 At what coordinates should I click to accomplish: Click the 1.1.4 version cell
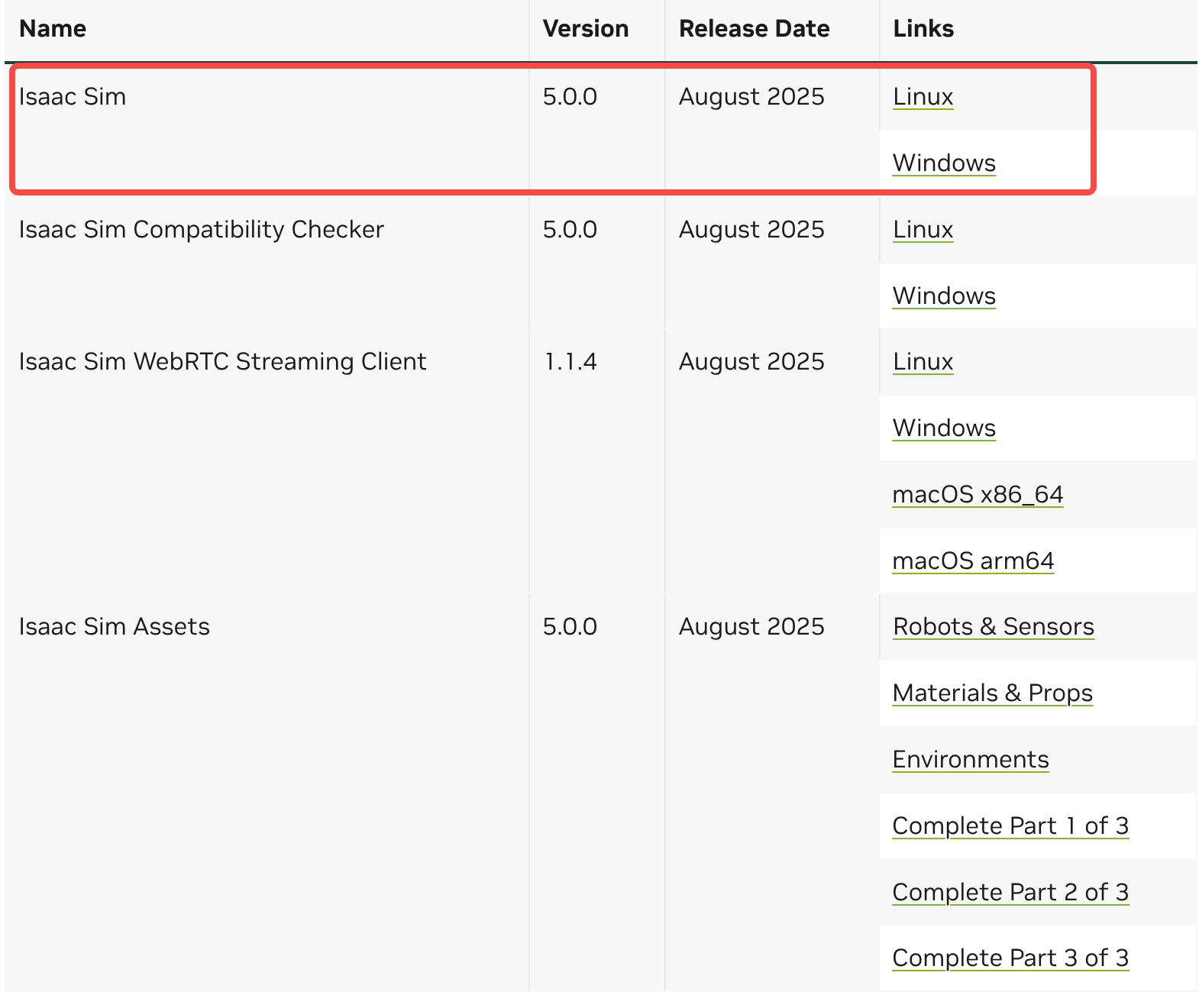(x=570, y=362)
